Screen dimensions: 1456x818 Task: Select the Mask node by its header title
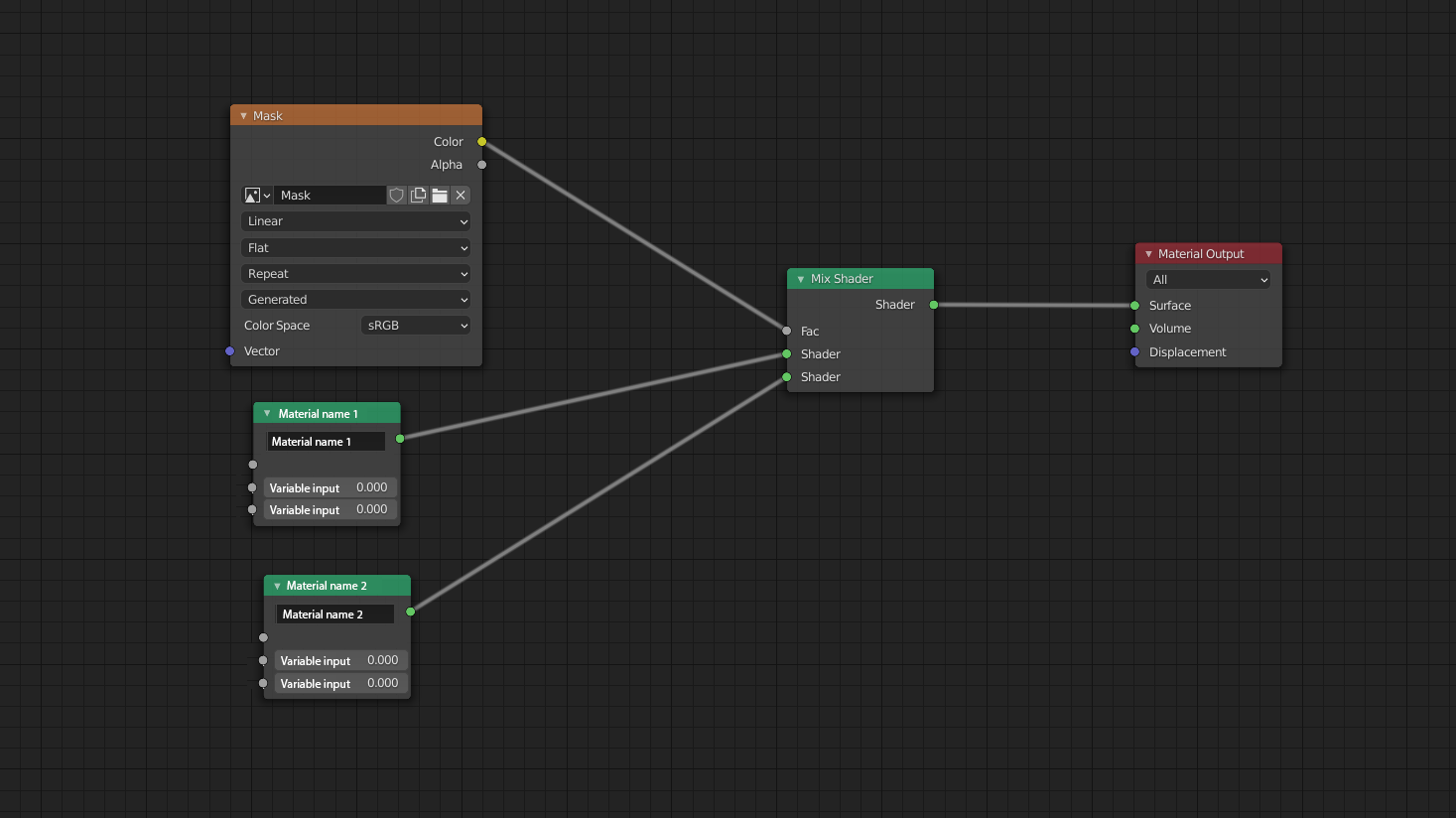(268, 116)
